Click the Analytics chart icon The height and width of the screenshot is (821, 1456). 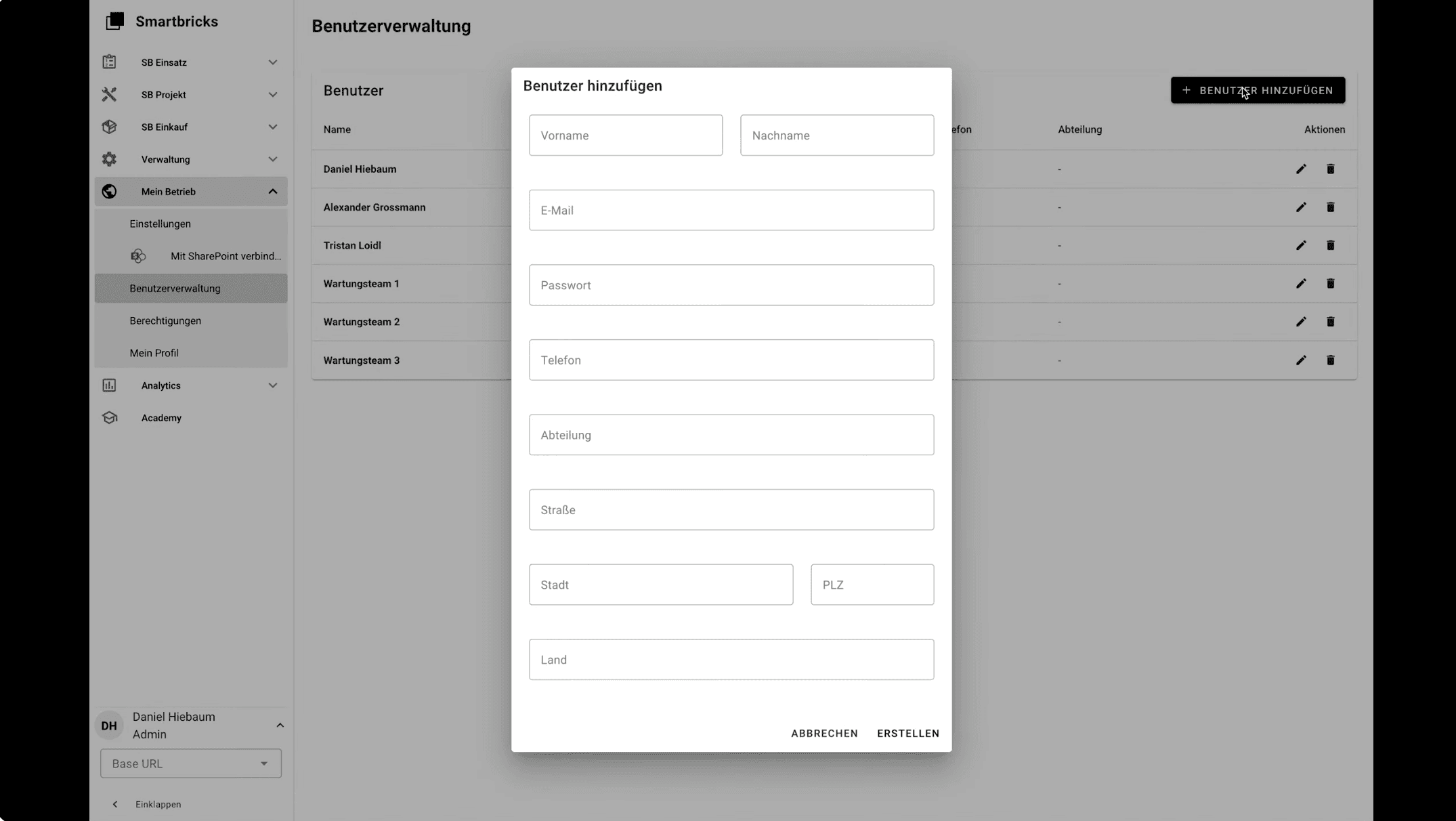point(109,385)
